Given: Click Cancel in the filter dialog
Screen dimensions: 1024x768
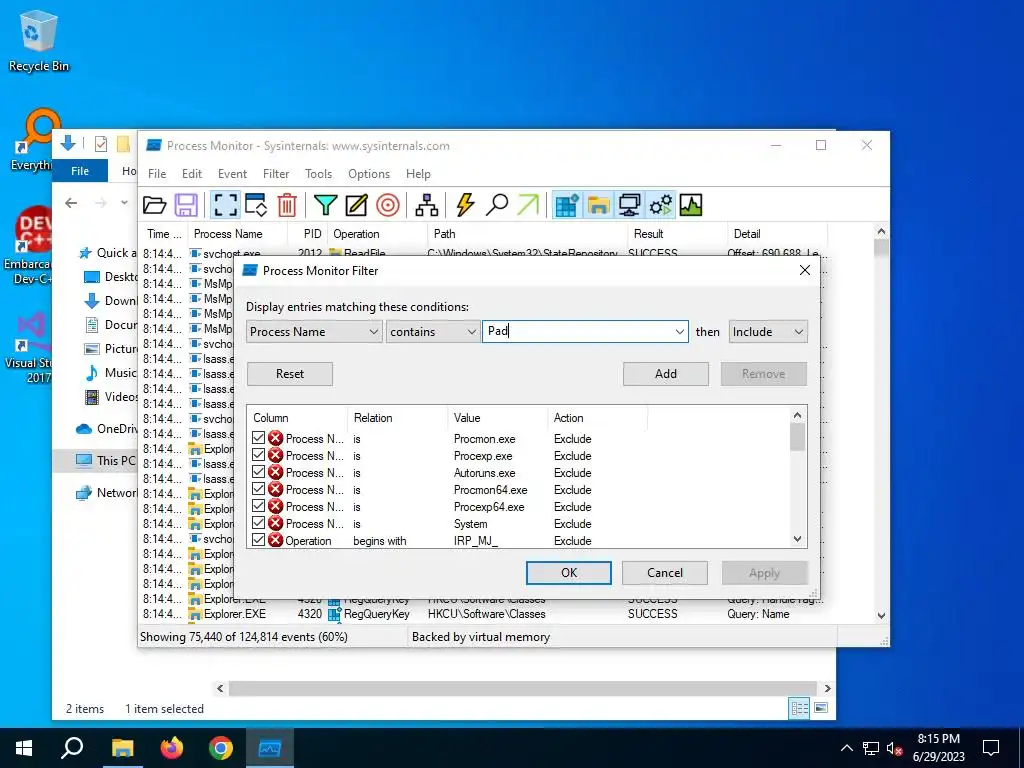Looking at the screenshot, I should tap(665, 573).
